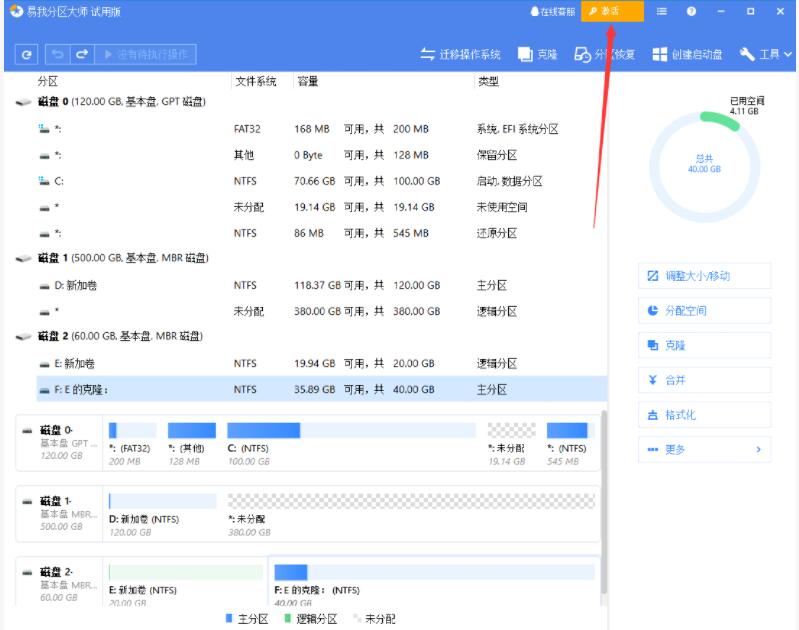Click 分配空间 allocate space button
This screenshot has width=799, height=630.
(704, 311)
